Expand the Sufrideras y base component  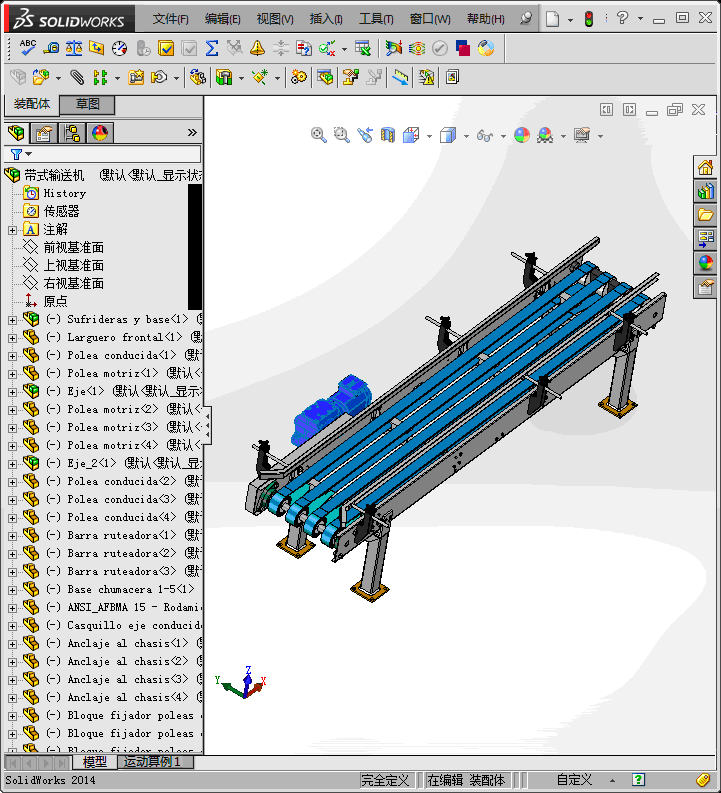pyautogui.click(x=12, y=320)
